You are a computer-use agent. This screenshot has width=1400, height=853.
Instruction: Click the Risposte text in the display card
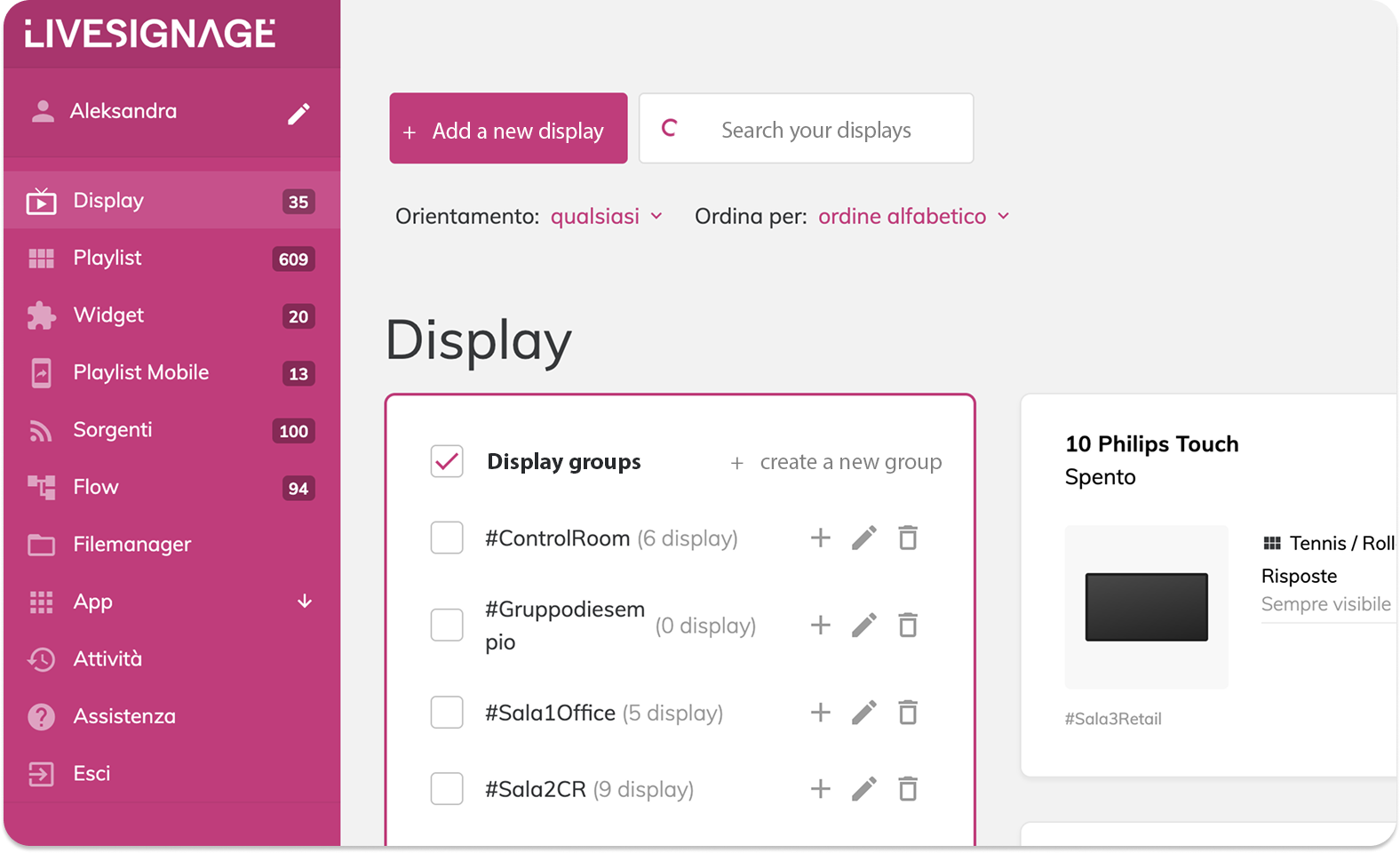pos(1299,577)
